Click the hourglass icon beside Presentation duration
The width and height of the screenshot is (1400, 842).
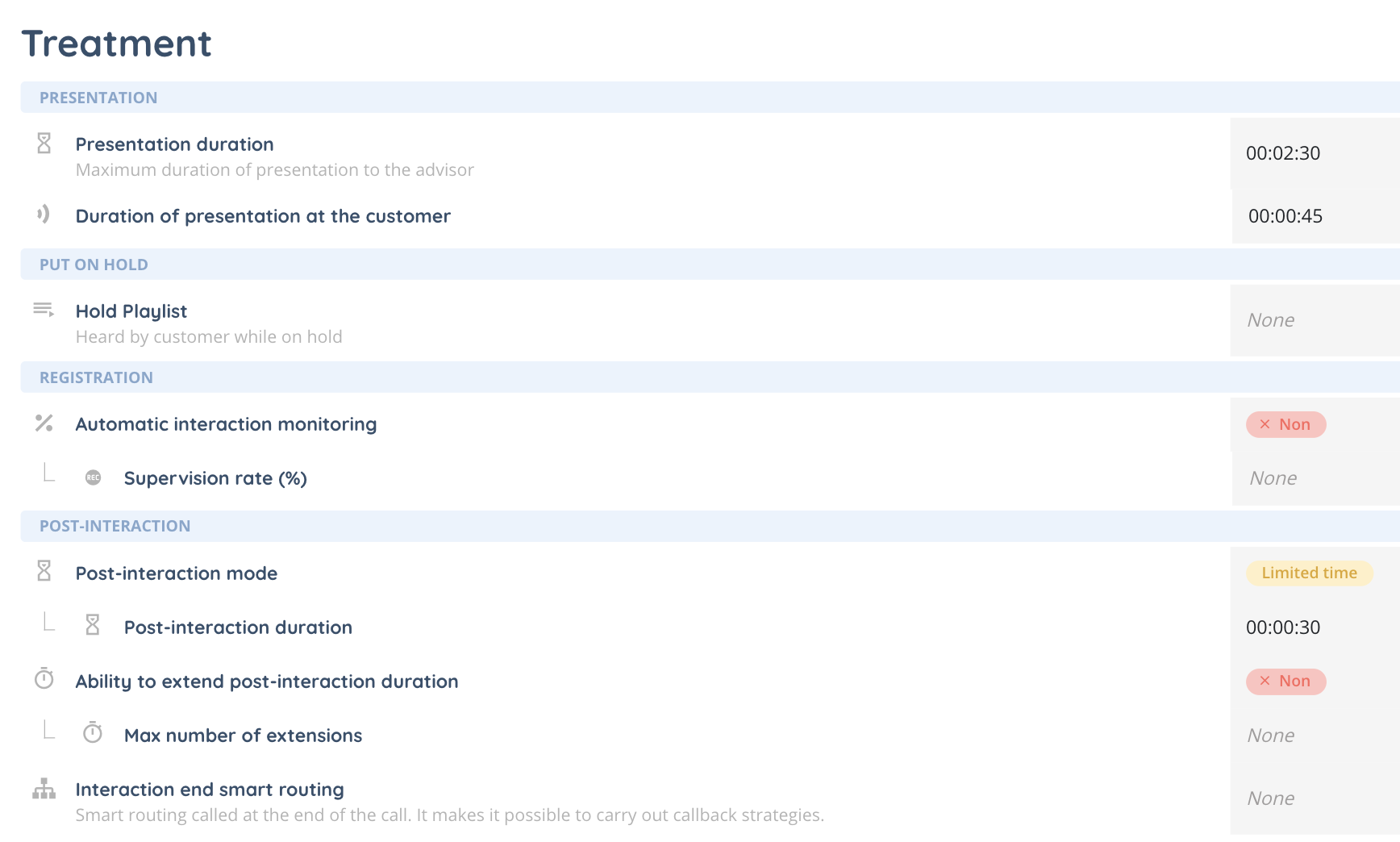[44, 144]
